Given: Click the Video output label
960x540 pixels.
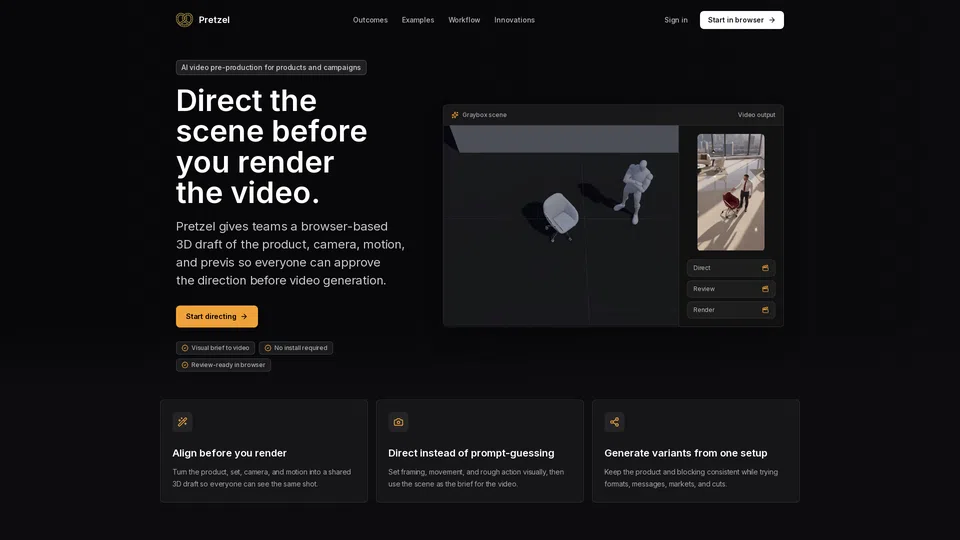Looking at the screenshot, I should 756,115.
